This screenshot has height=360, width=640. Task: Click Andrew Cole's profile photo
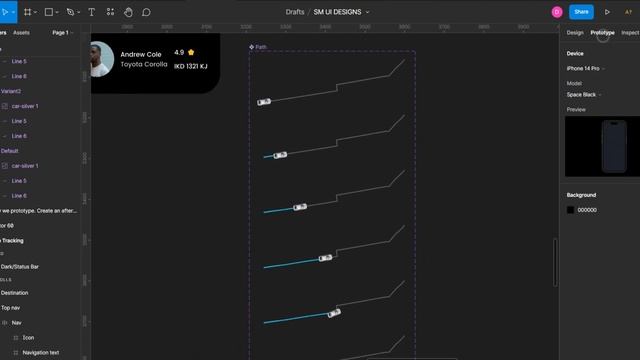point(102,59)
